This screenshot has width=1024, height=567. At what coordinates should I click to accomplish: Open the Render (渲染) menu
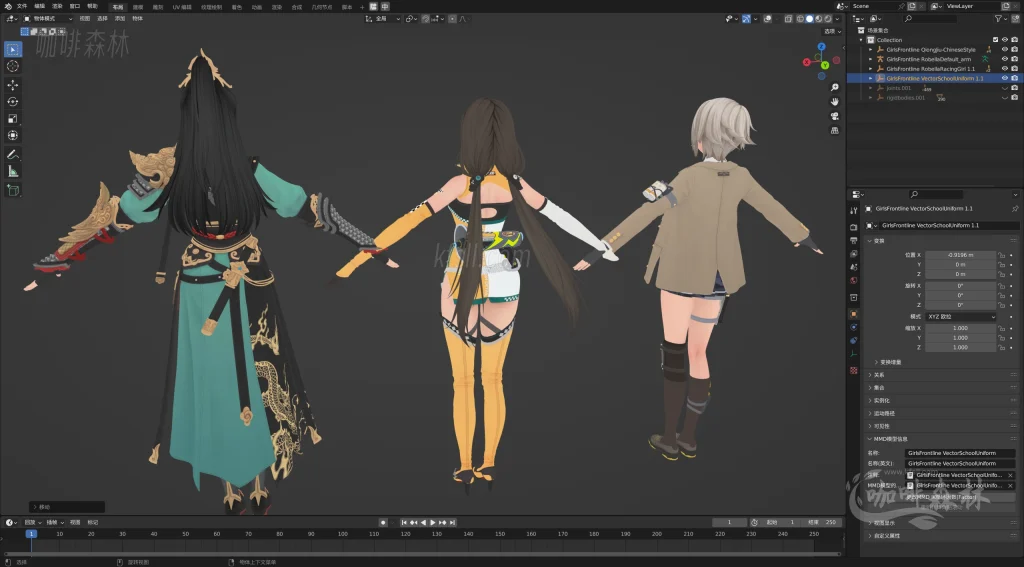point(57,6)
